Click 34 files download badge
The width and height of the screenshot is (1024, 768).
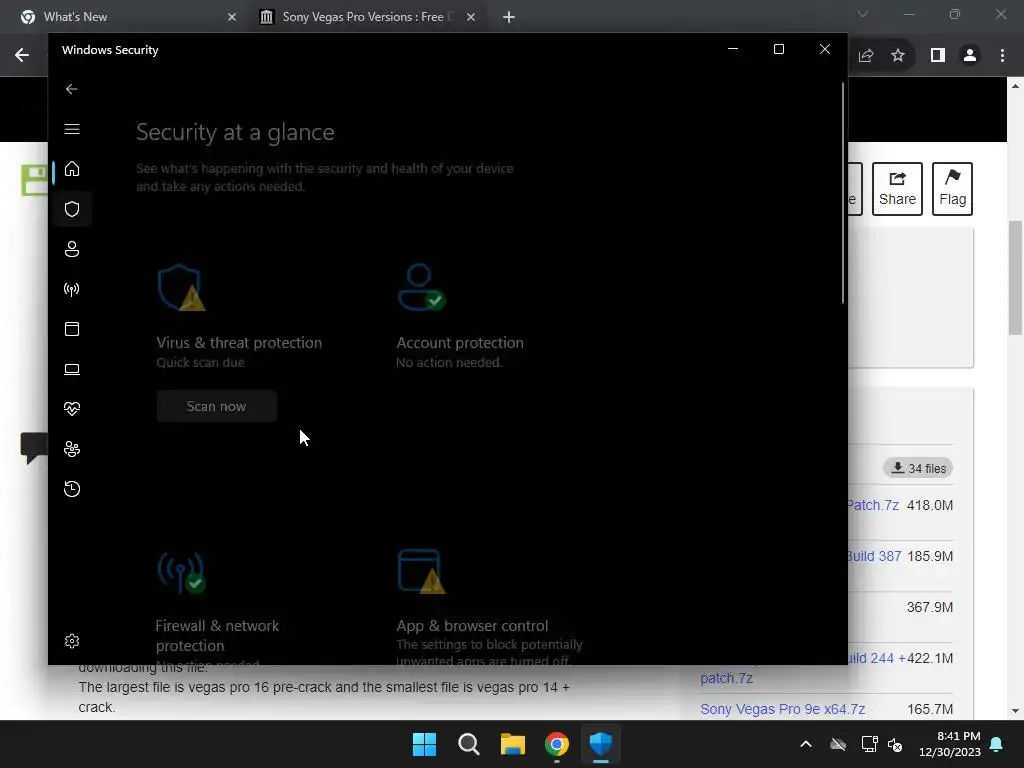coord(918,468)
